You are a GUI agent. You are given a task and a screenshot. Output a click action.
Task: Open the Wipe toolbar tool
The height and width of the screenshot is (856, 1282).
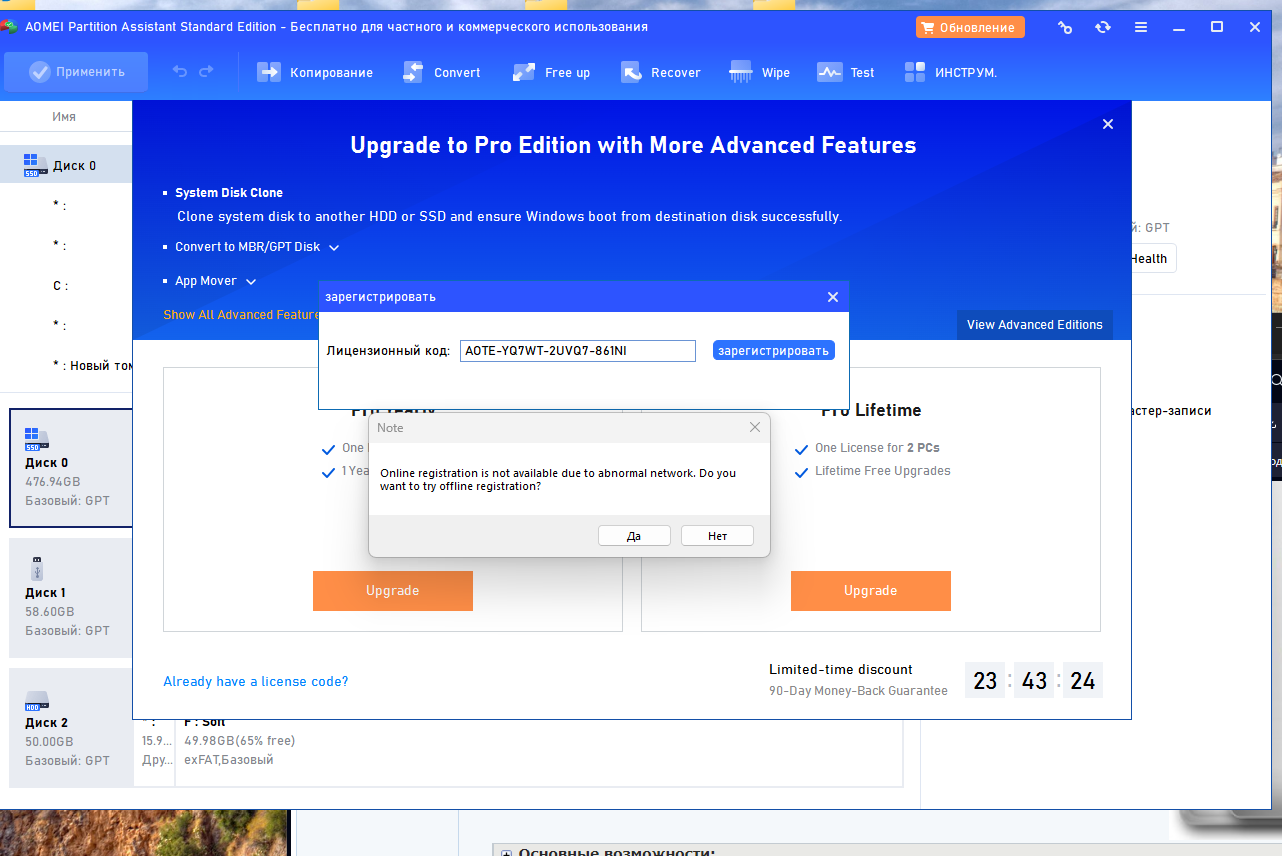click(760, 72)
